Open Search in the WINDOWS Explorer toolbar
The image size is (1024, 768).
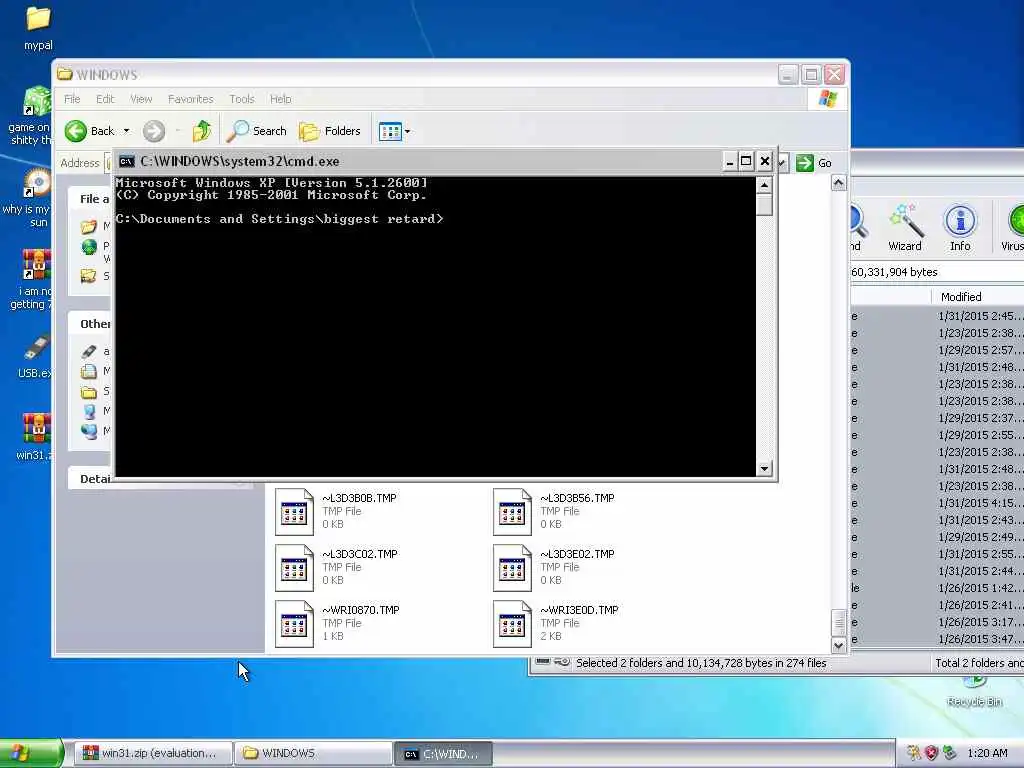(257, 131)
